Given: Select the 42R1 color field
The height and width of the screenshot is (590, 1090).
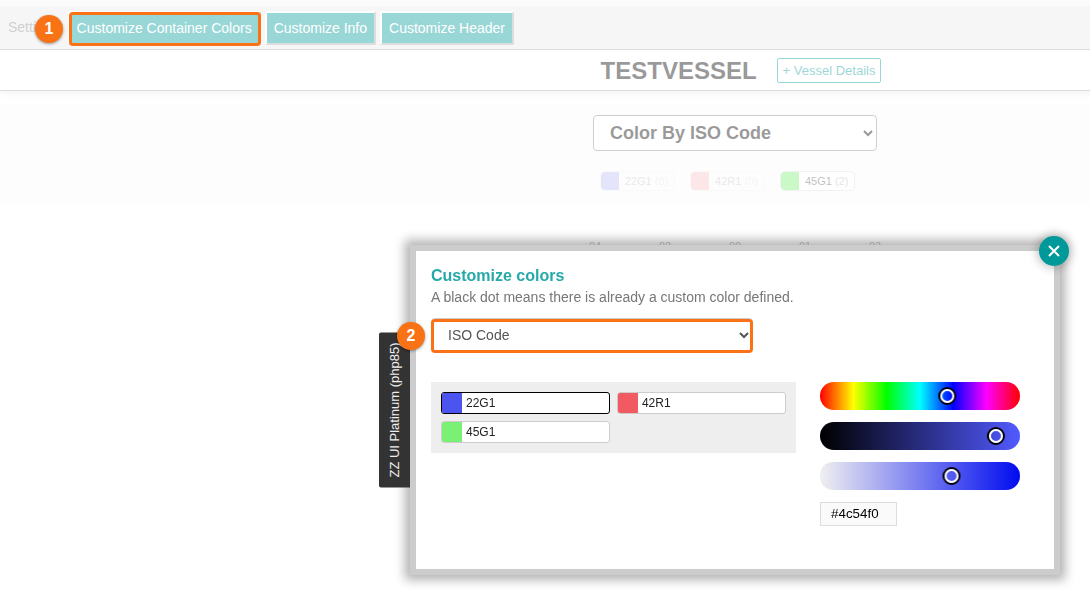Looking at the screenshot, I should tap(701, 403).
